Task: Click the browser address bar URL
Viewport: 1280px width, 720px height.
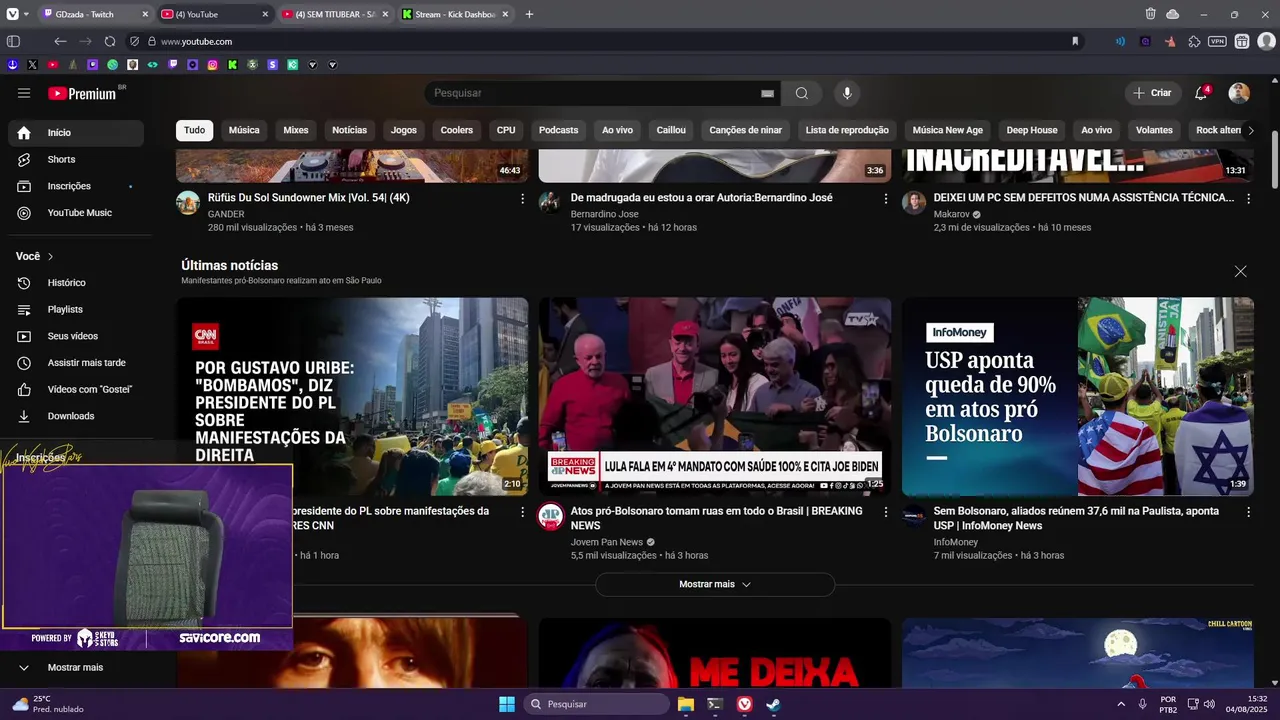Action: coord(196,41)
